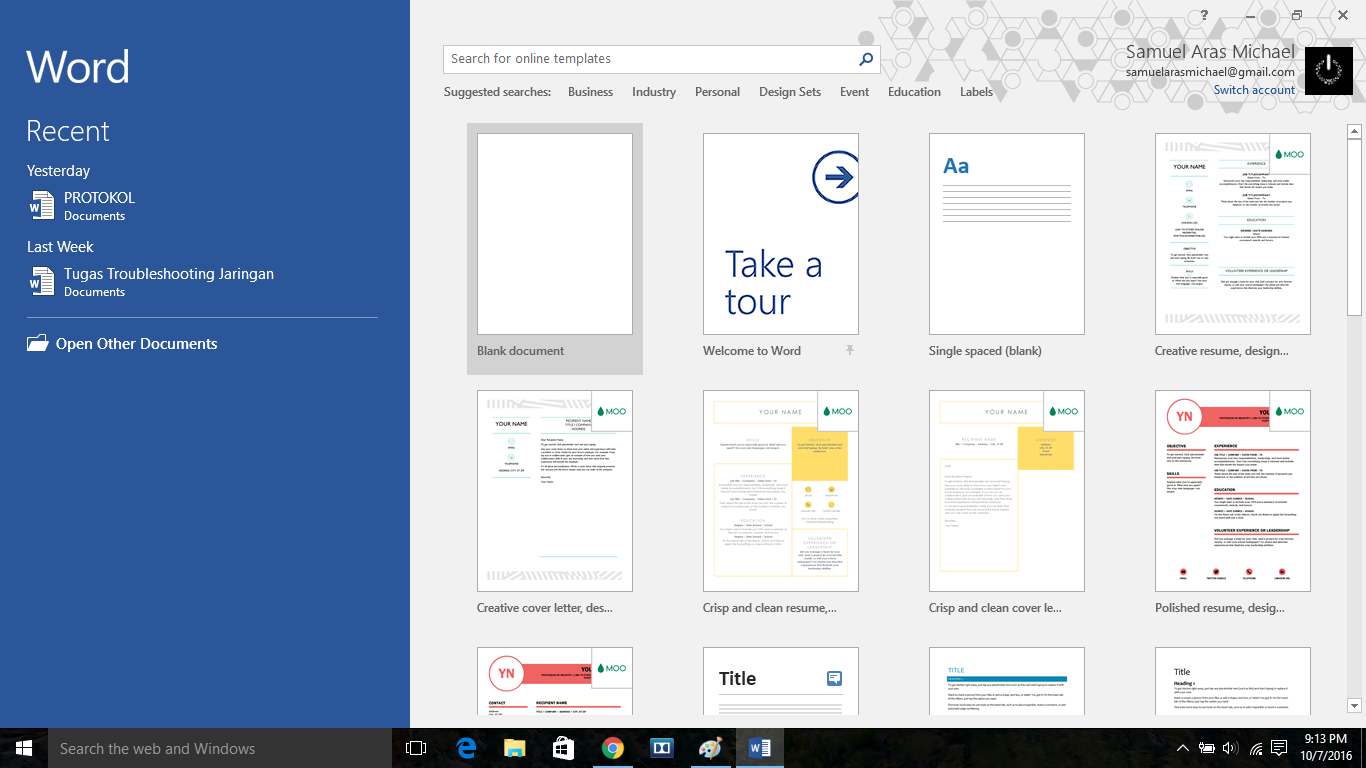Choose the Crisp and clean resume thumbnail
This screenshot has height=768, width=1366.
[781, 491]
